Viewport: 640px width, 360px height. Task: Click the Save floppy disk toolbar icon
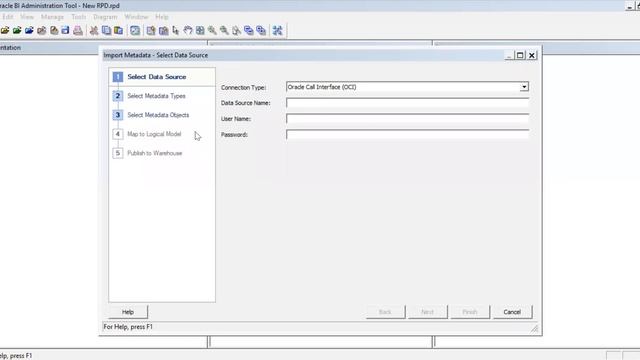tap(66, 31)
